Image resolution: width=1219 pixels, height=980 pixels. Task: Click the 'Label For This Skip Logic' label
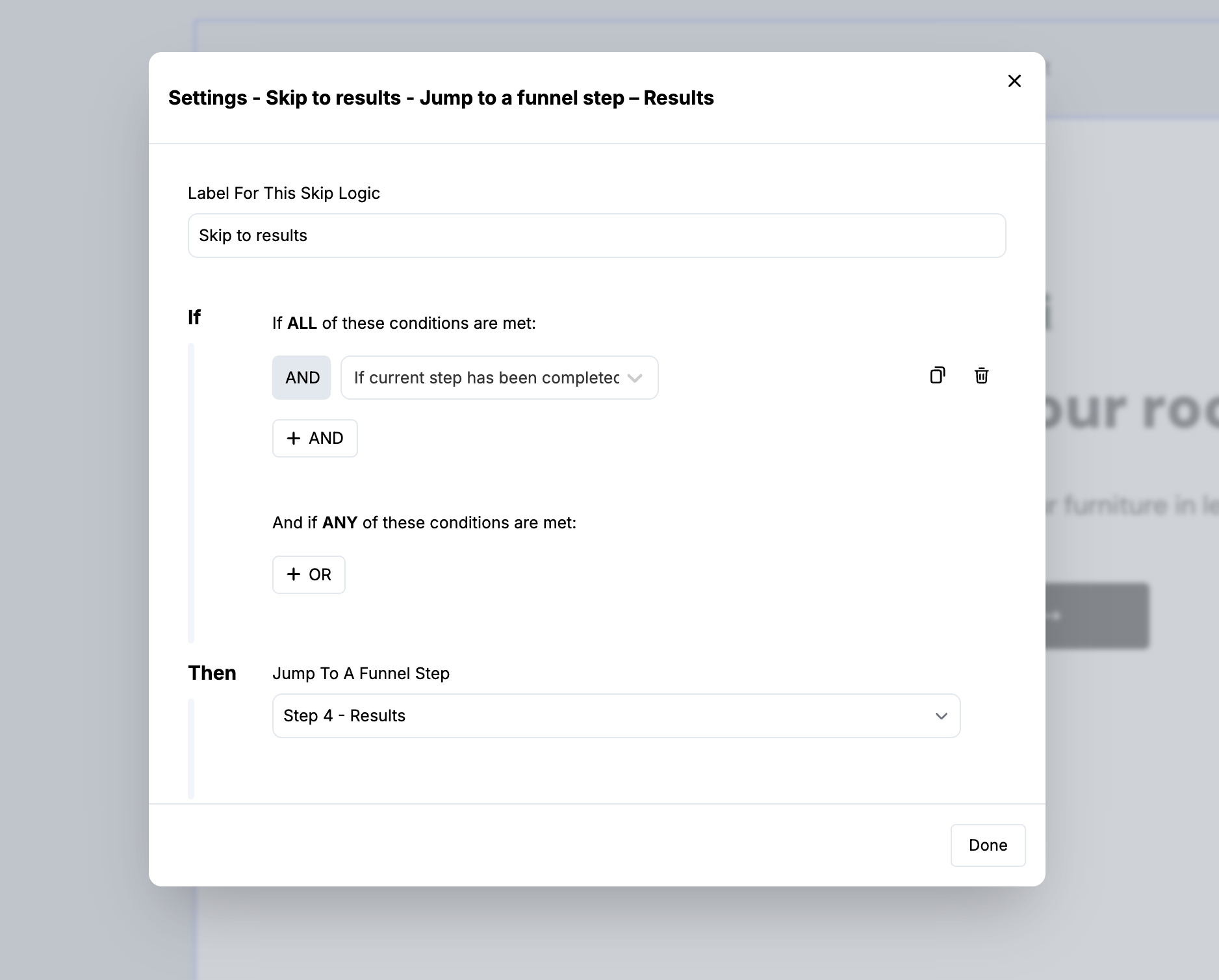pos(283,193)
